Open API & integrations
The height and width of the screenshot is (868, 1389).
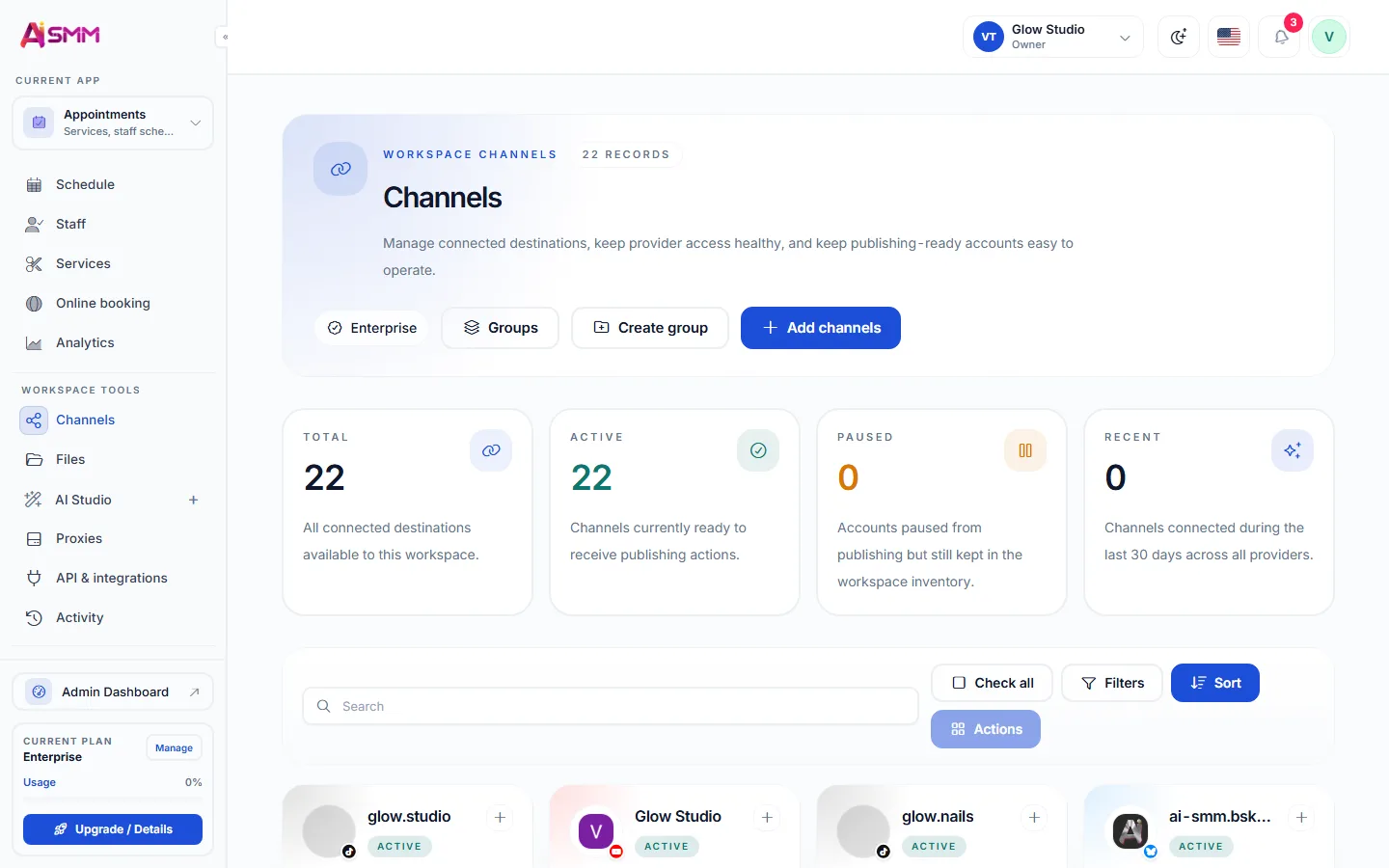(113, 578)
